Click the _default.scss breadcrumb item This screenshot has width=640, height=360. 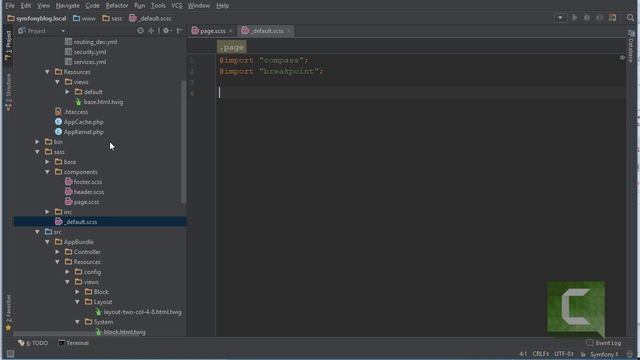point(150,18)
